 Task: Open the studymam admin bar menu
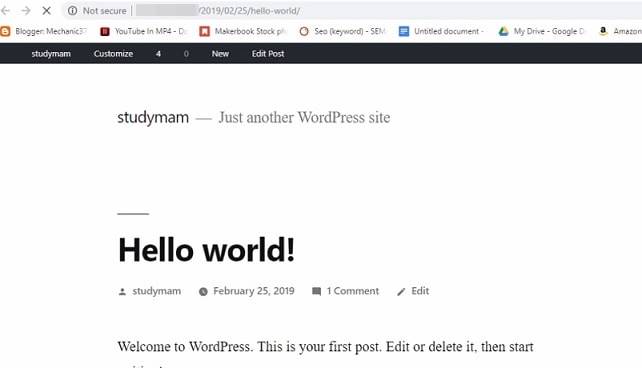51,54
